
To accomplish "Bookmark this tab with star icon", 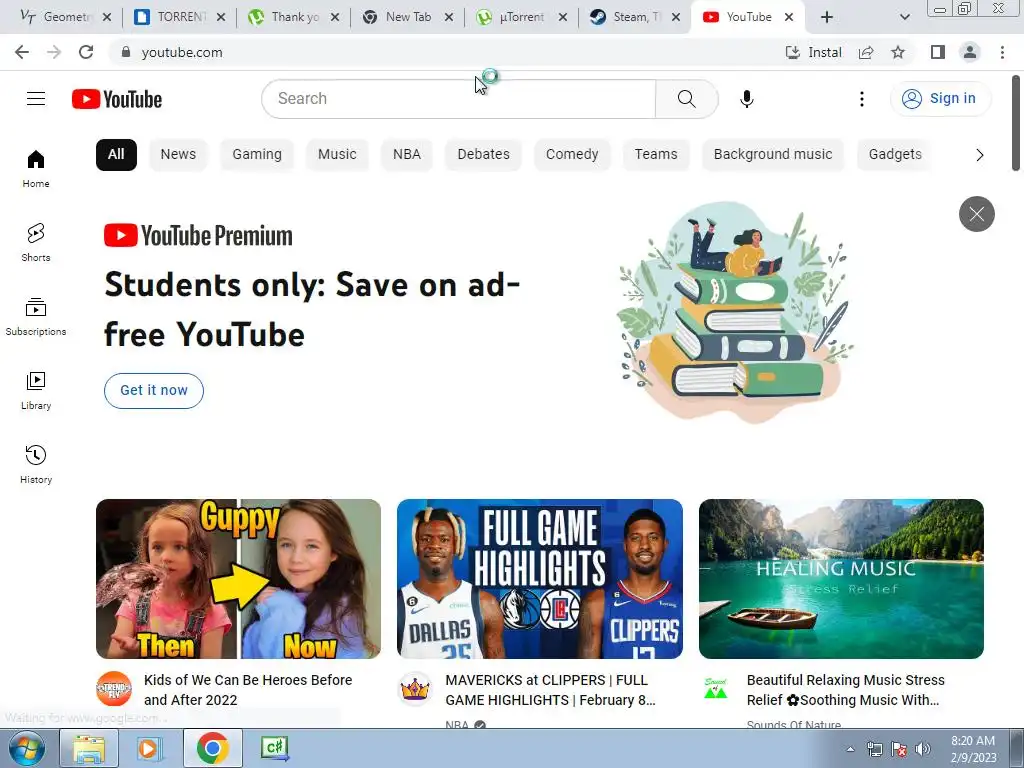I will [898, 52].
